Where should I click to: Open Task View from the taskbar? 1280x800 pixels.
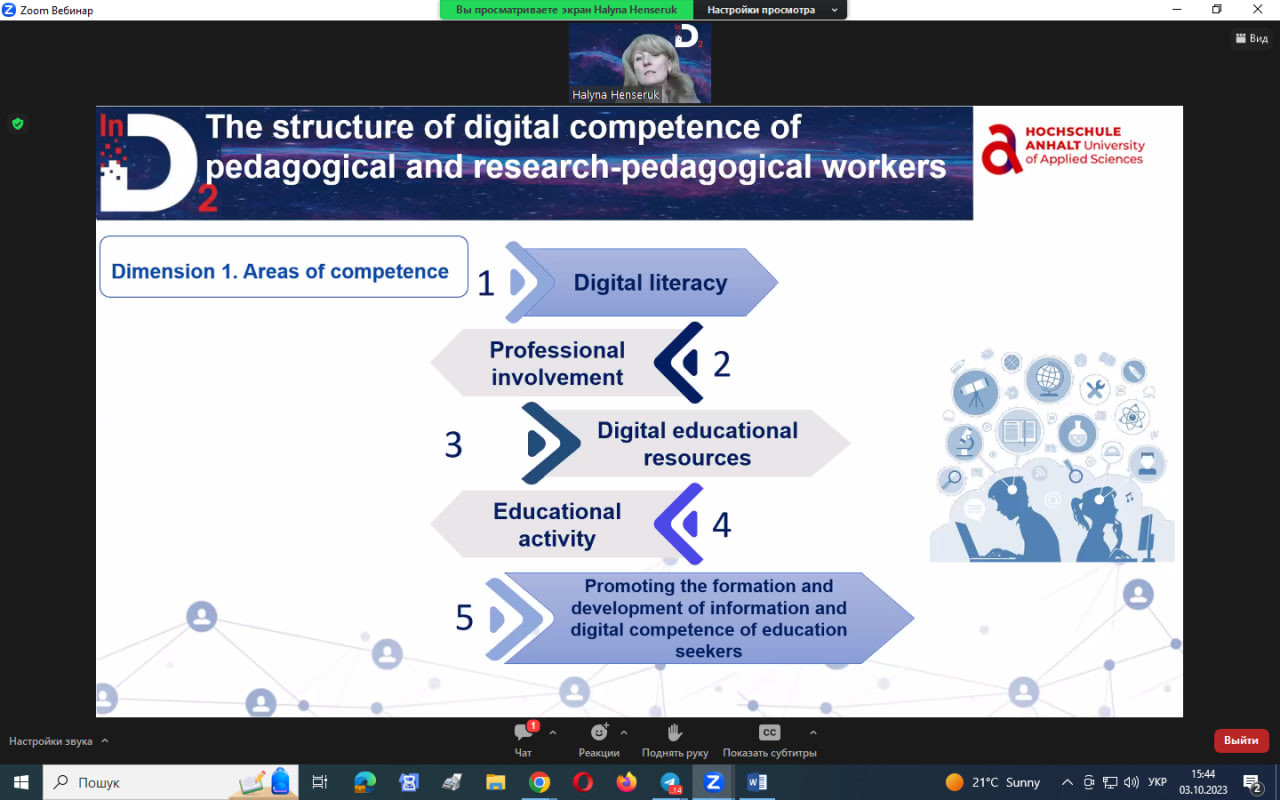click(320, 782)
